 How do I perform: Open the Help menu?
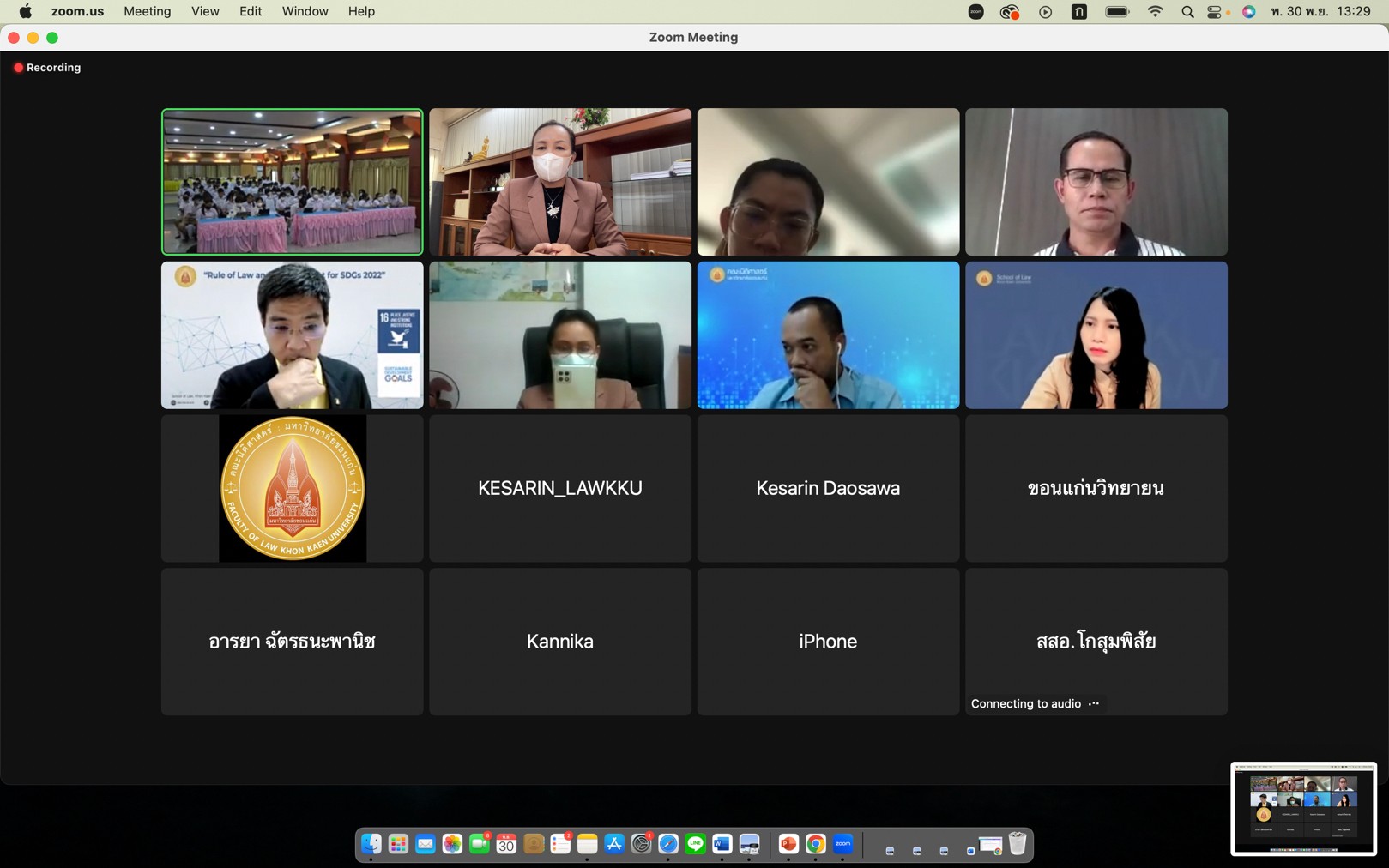(x=361, y=11)
